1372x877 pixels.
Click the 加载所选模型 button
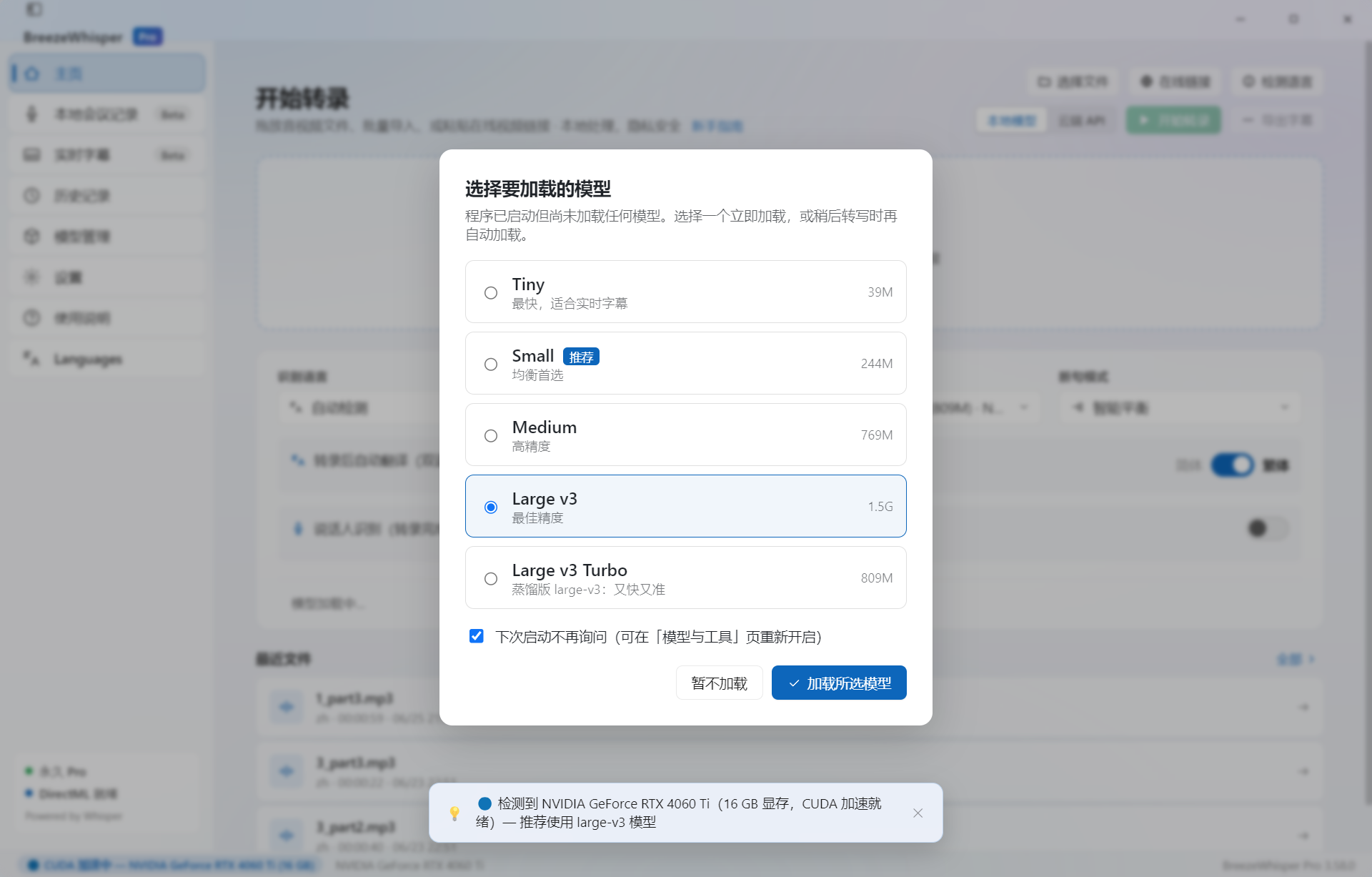pyautogui.click(x=839, y=683)
